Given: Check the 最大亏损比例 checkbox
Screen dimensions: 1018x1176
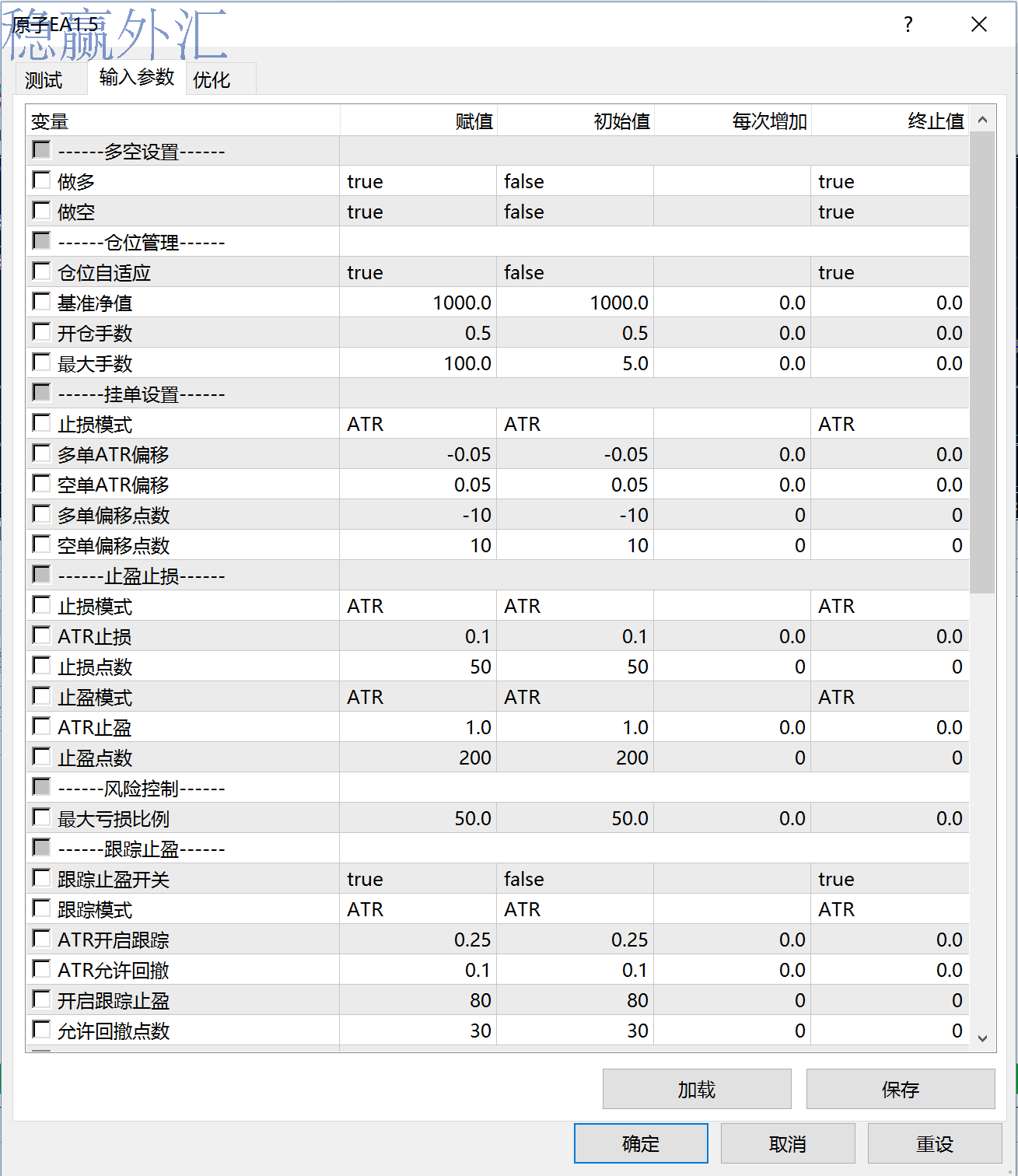Looking at the screenshot, I should click(x=41, y=817).
